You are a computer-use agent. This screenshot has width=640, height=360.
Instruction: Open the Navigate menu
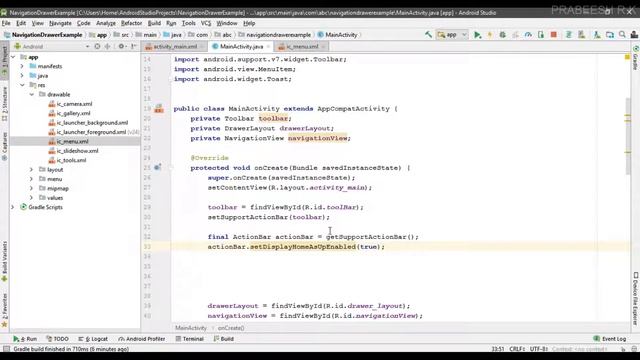[x=60, y=23]
